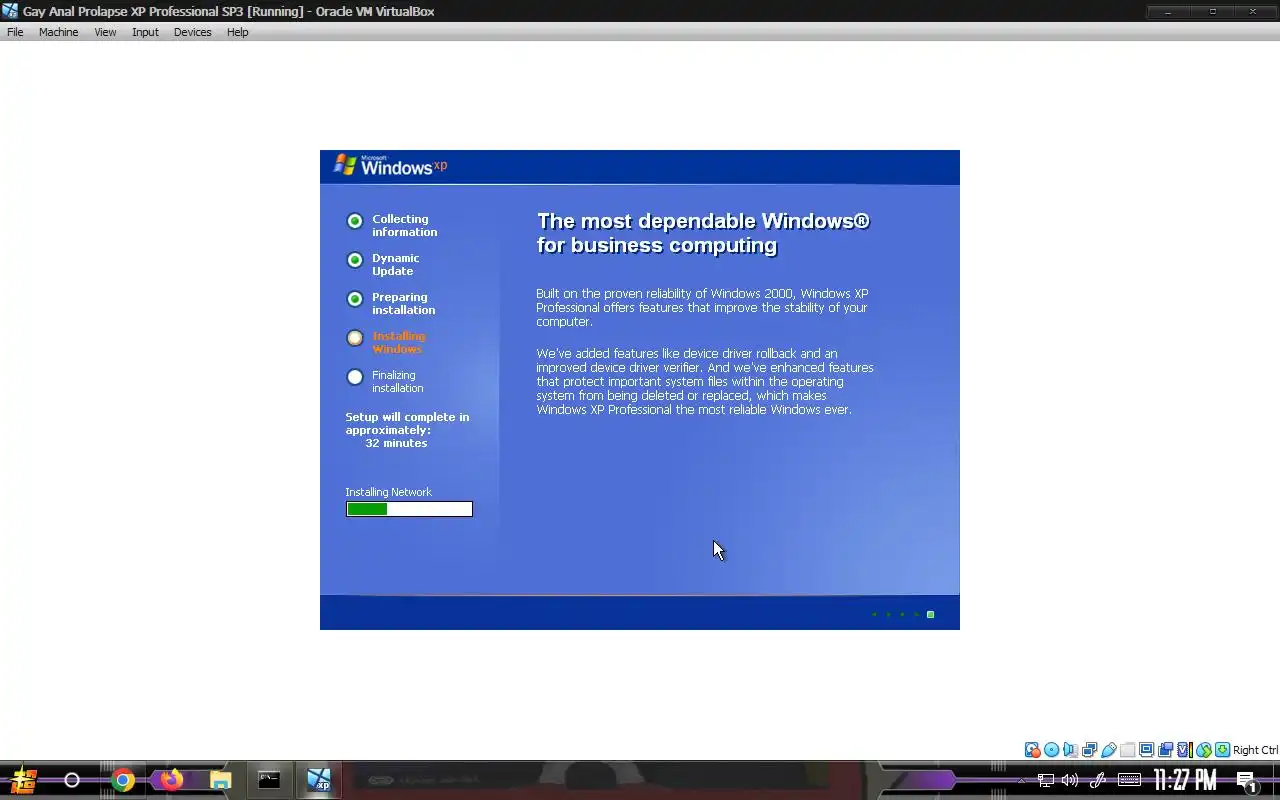Click the Installing Network progress bar
The image size is (1280, 800).
pyautogui.click(x=409, y=509)
